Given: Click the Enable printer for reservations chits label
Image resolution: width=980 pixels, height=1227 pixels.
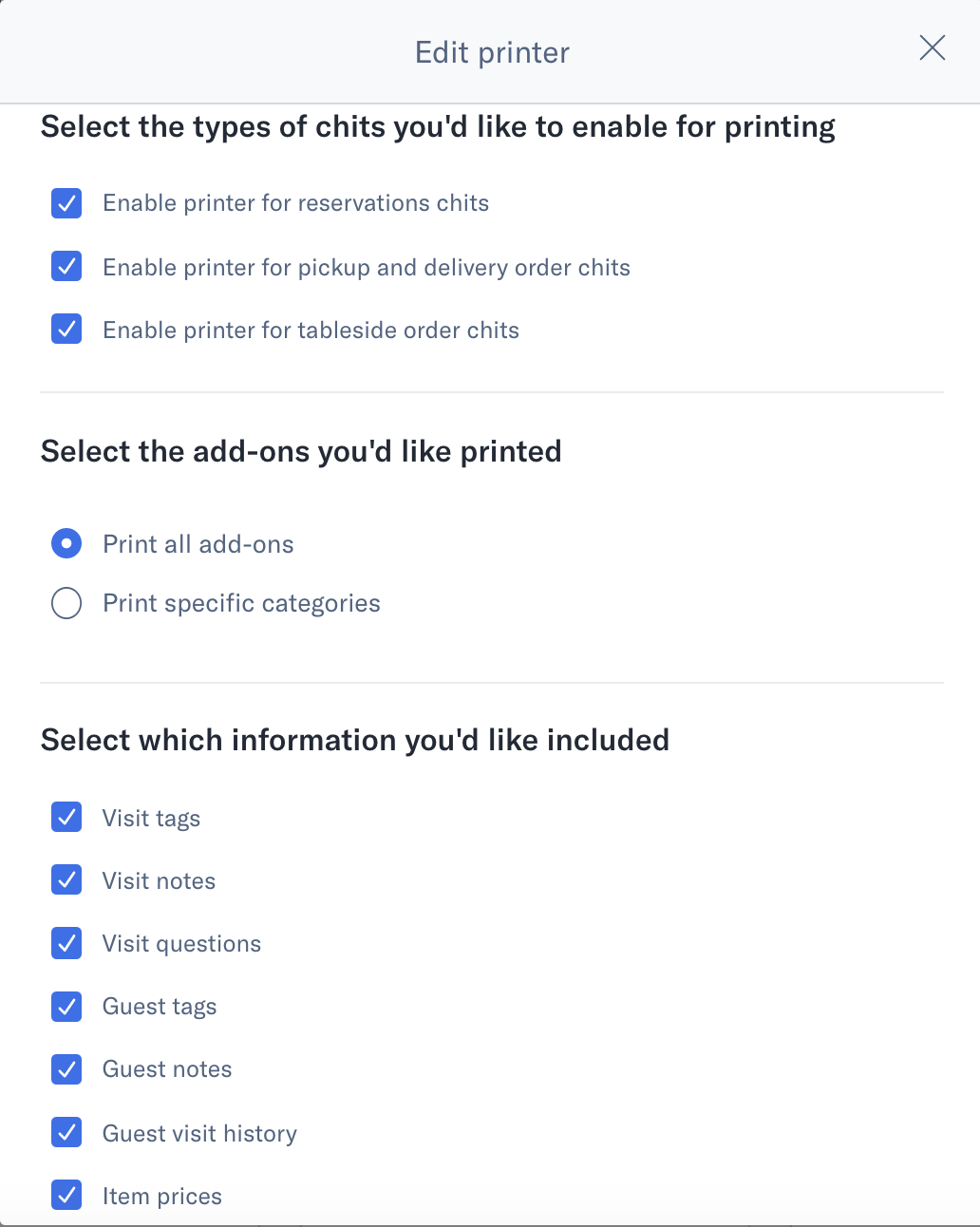Looking at the screenshot, I should pos(295,203).
